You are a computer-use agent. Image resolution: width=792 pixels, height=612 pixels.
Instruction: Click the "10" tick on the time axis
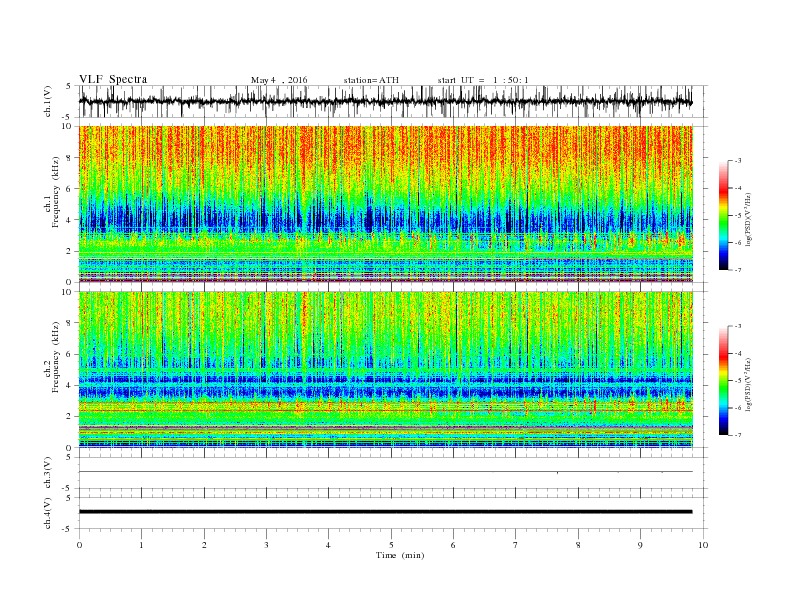[x=703, y=545]
